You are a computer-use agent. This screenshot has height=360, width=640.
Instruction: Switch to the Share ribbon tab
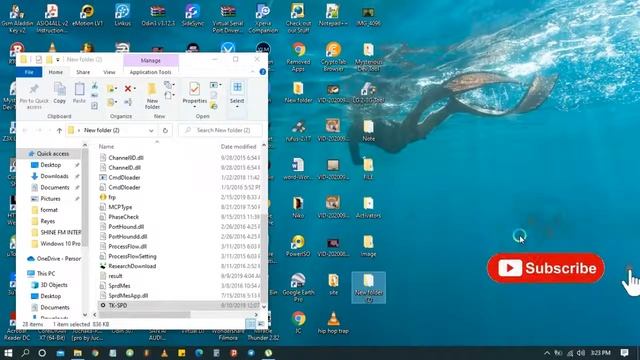[83, 72]
